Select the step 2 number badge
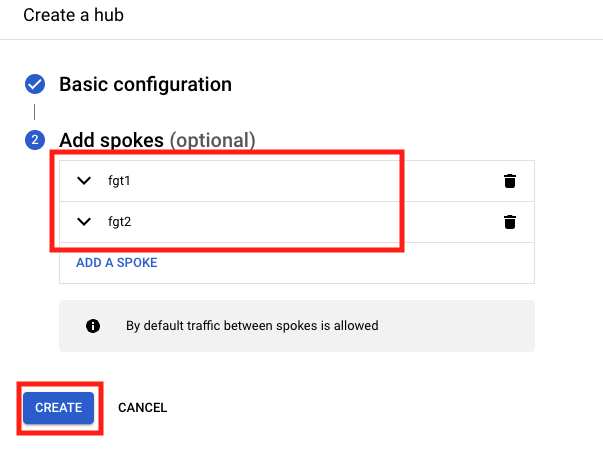603x454 pixels. pyautogui.click(x=35, y=140)
